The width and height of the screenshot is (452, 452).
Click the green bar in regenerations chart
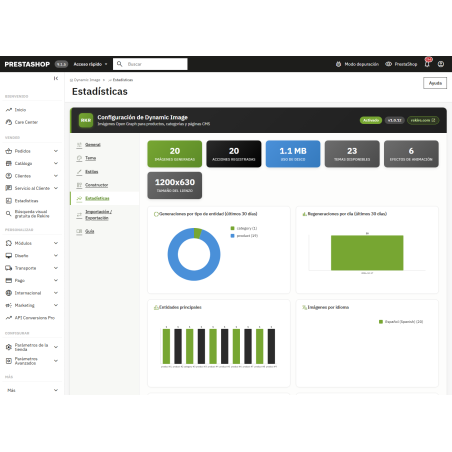(367, 253)
